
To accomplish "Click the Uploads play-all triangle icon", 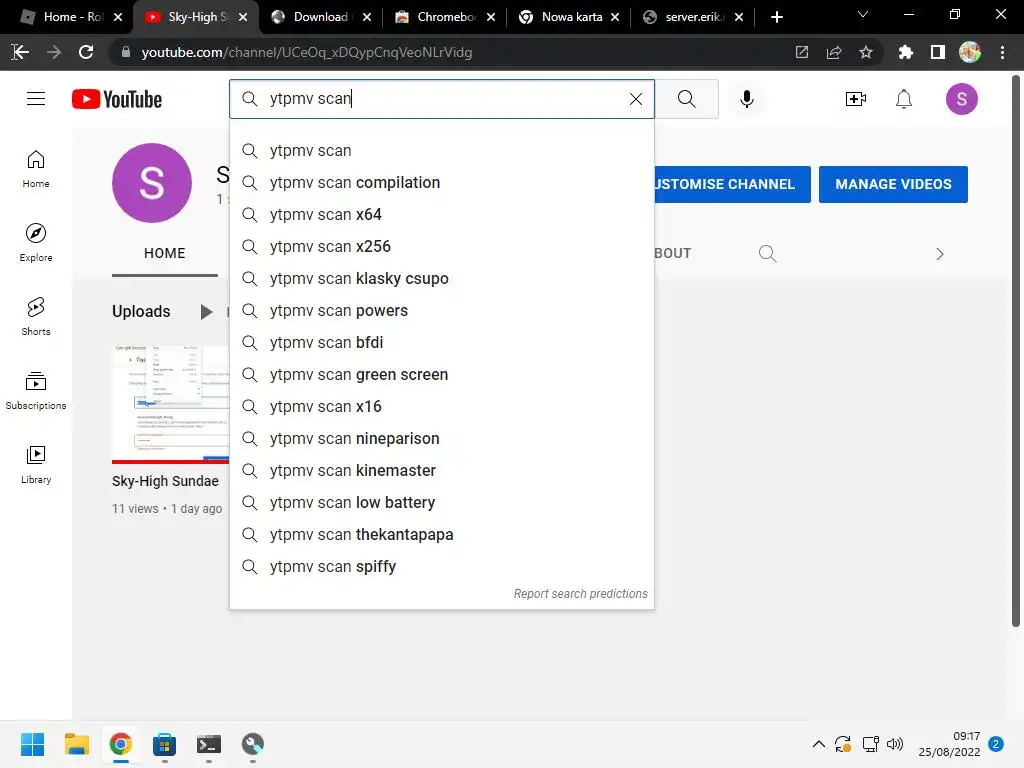I will tap(206, 312).
